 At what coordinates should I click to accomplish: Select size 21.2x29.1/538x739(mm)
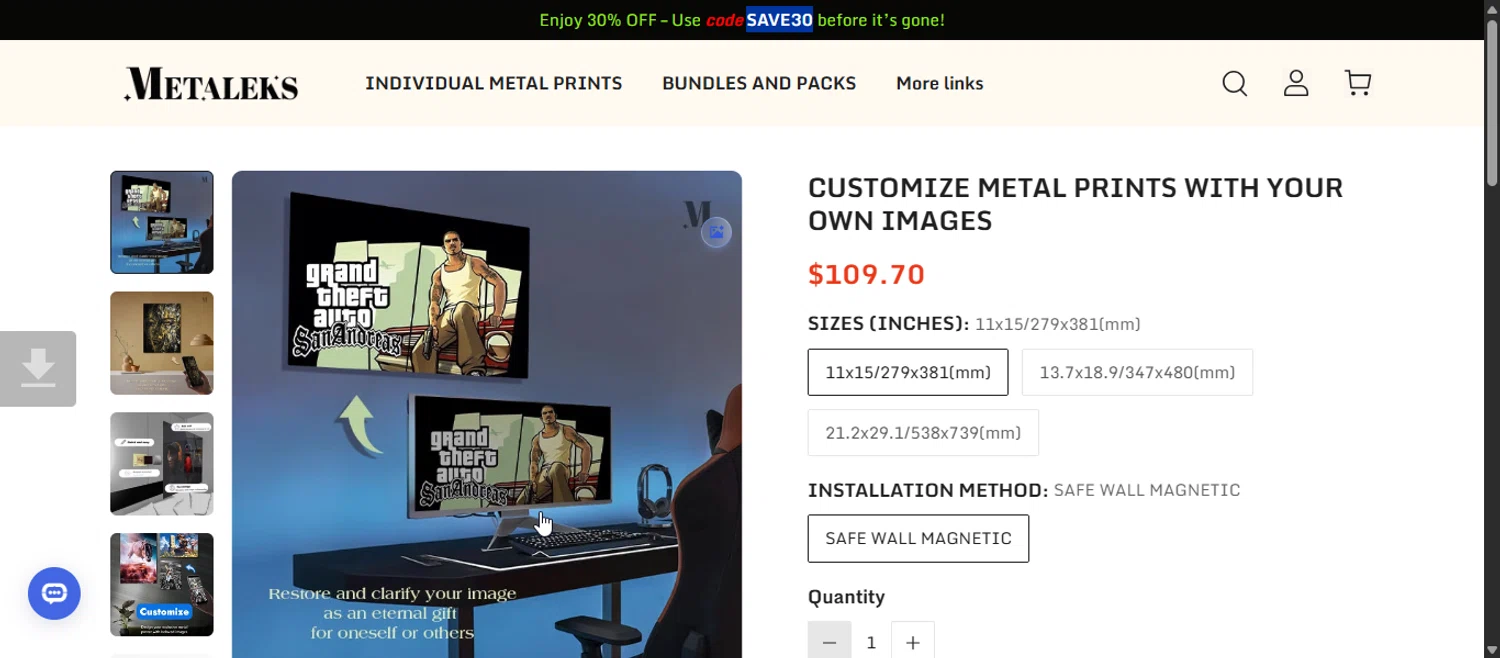pyautogui.click(x=923, y=433)
